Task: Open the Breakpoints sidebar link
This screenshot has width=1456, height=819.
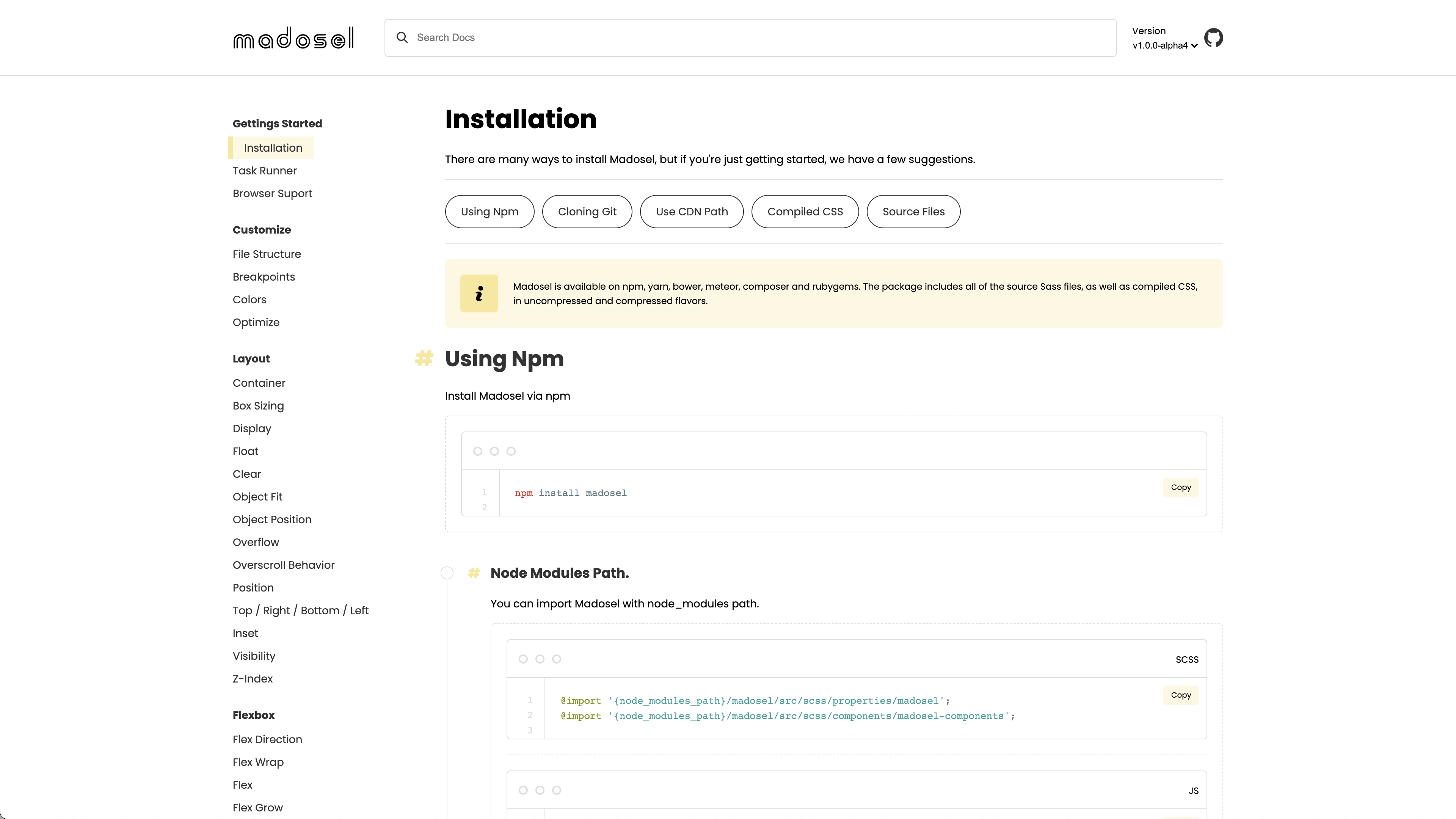Action: 264,277
